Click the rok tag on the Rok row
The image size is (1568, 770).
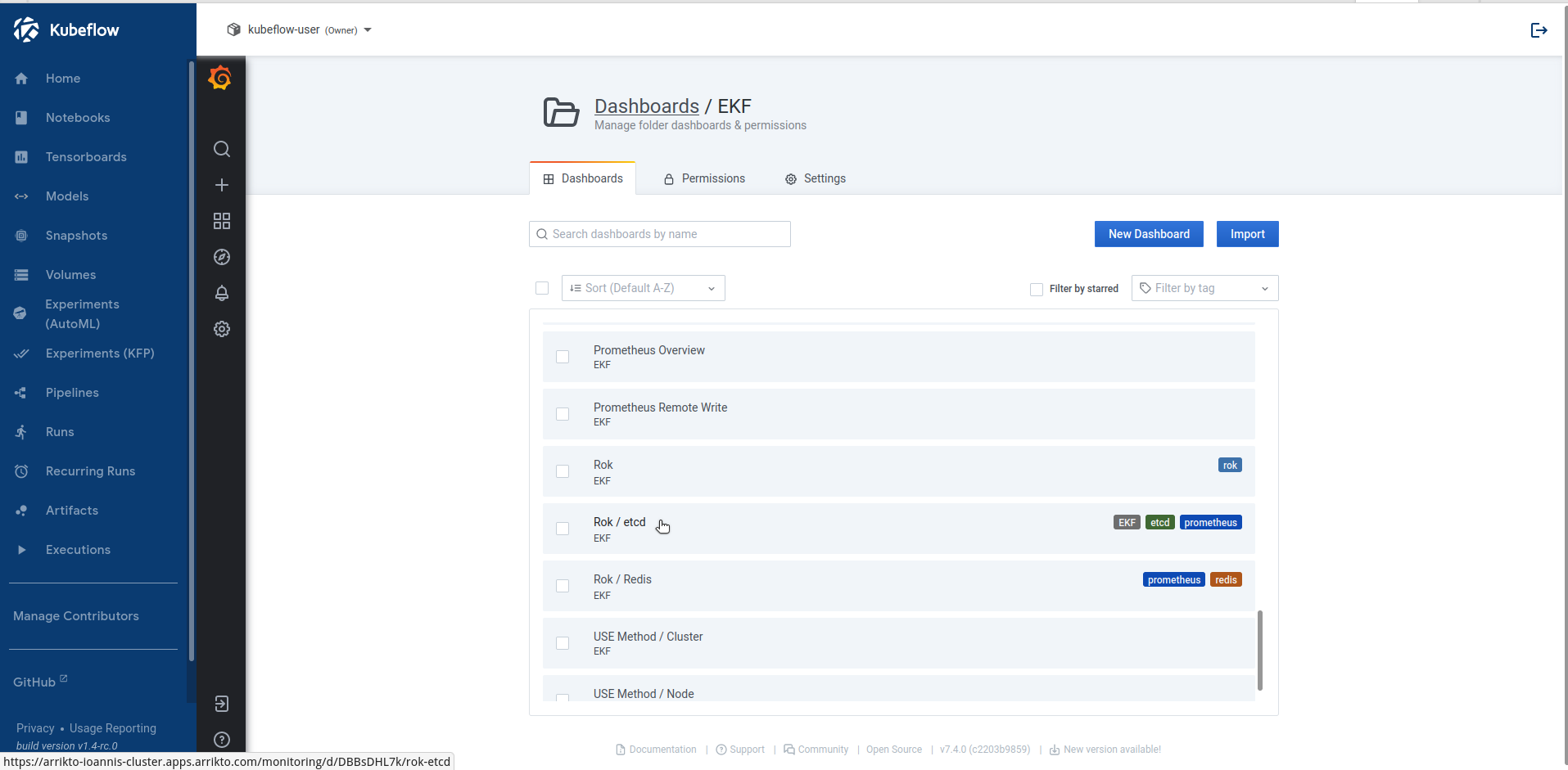1230,466
